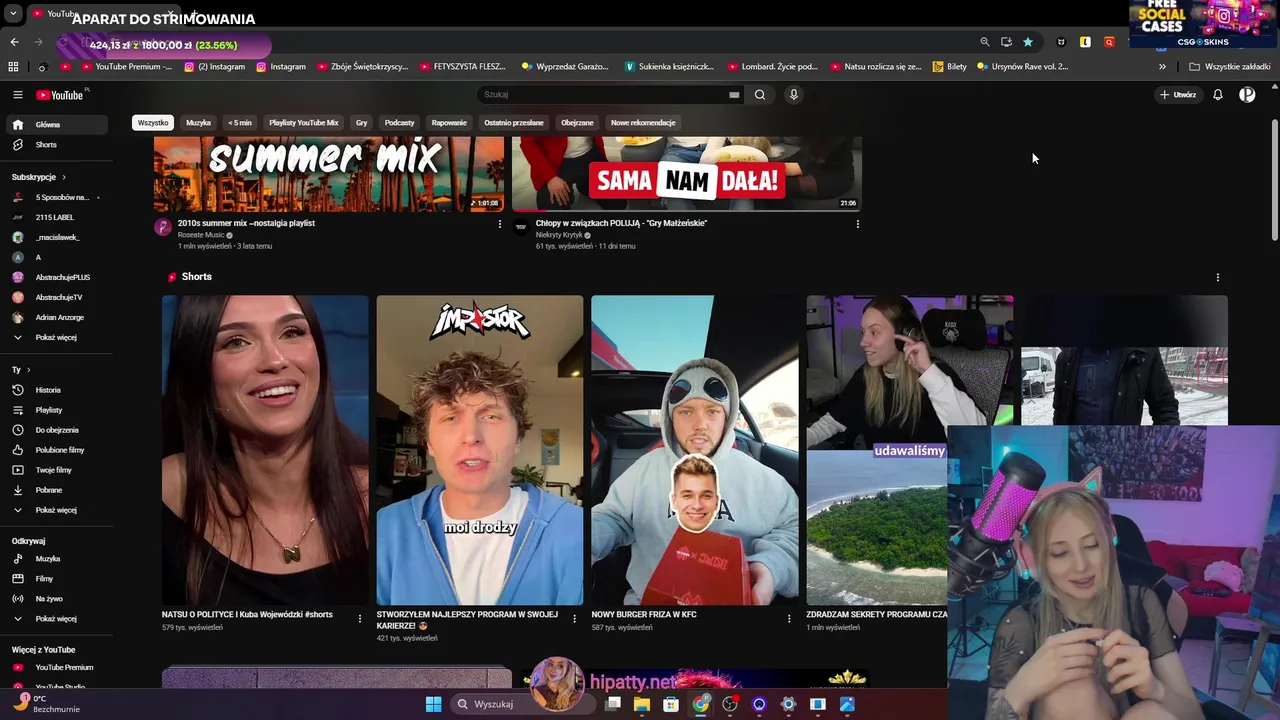The height and width of the screenshot is (720, 1280).
Task: Open Do obejrzenia watch-later list
Action: click(x=57, y=430)
